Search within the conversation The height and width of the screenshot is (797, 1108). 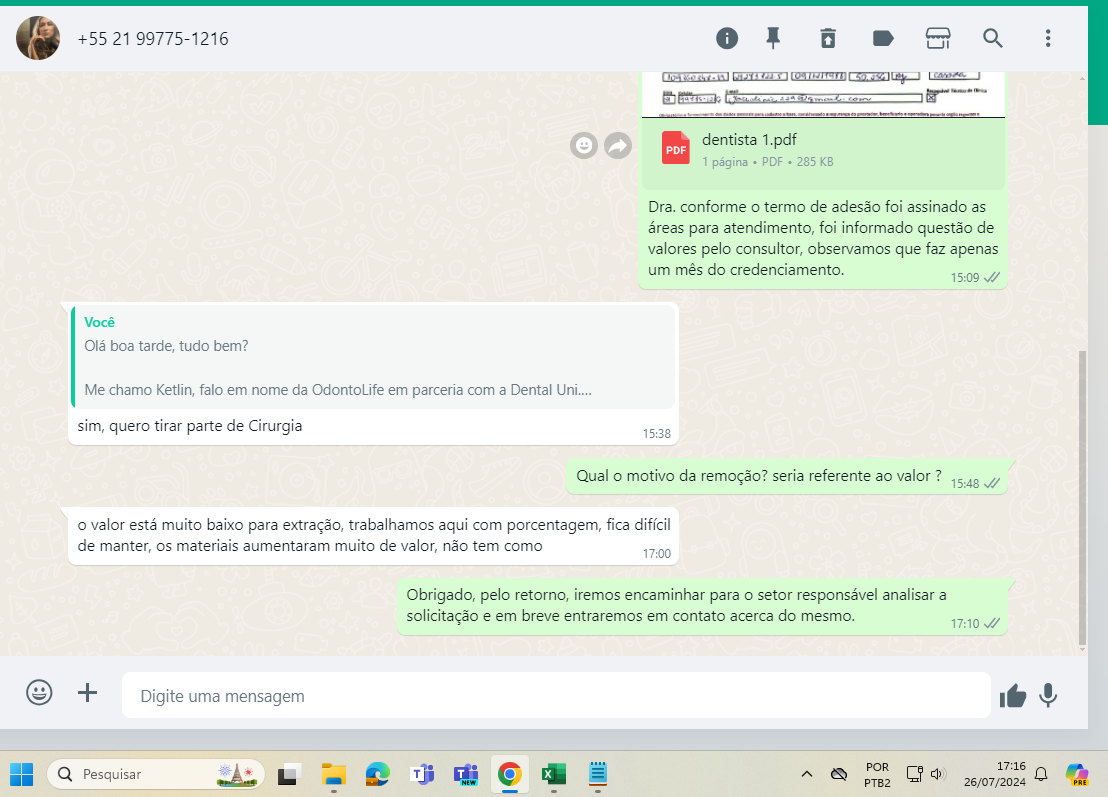pyautogui.click(x=992, y=38)
